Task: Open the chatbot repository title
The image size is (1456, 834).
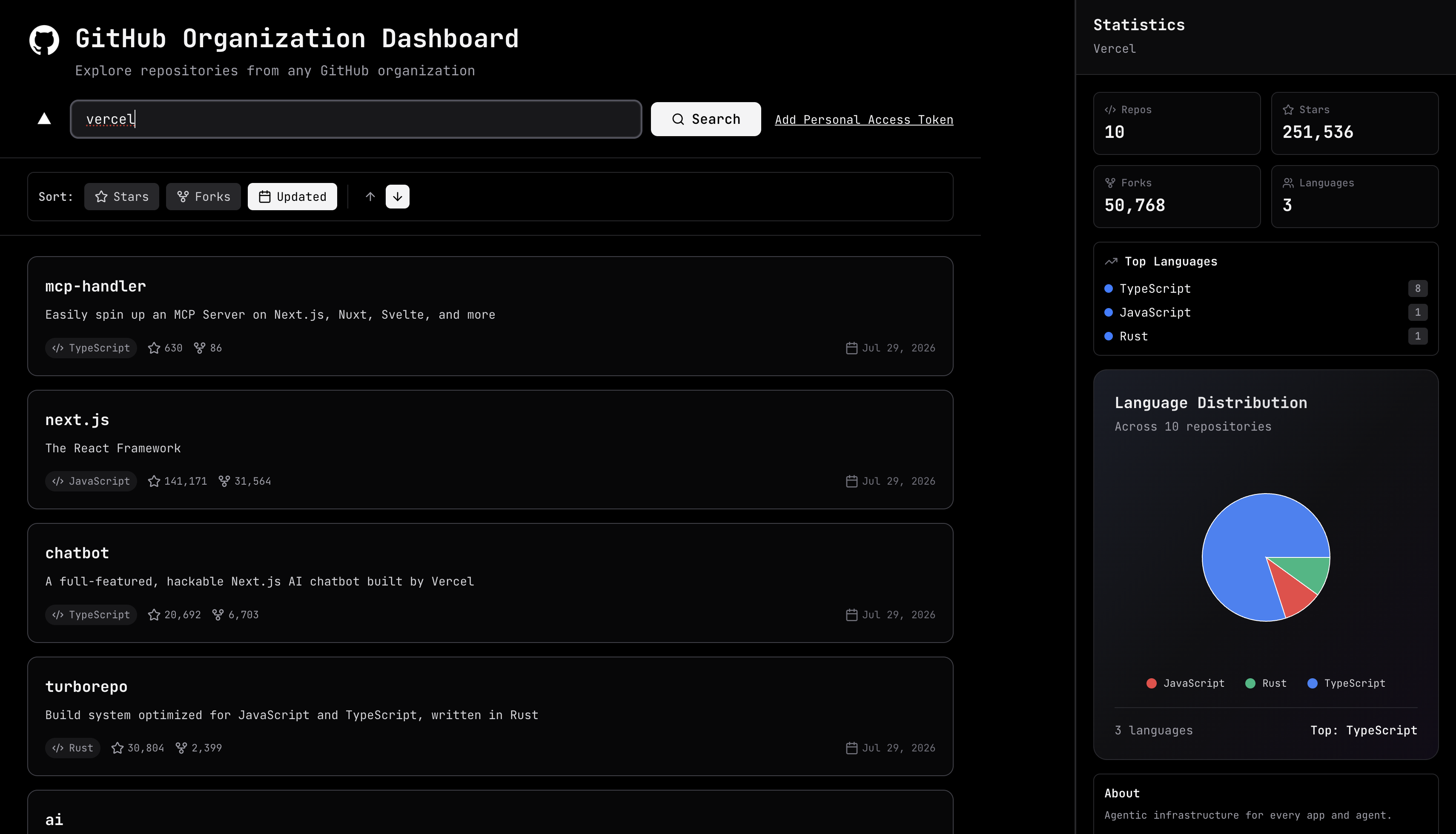Action: 77,553
